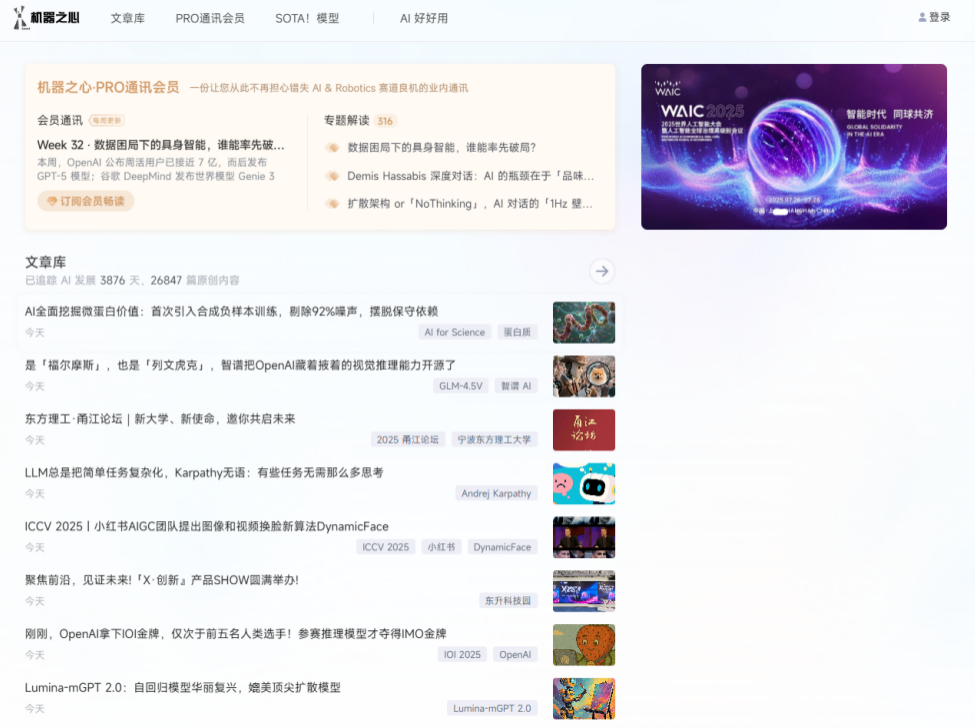Image resolution: width=976 pixels, height=728 pixels.
Task: Click the 蛋白质 tag
Action: (517, 332)
